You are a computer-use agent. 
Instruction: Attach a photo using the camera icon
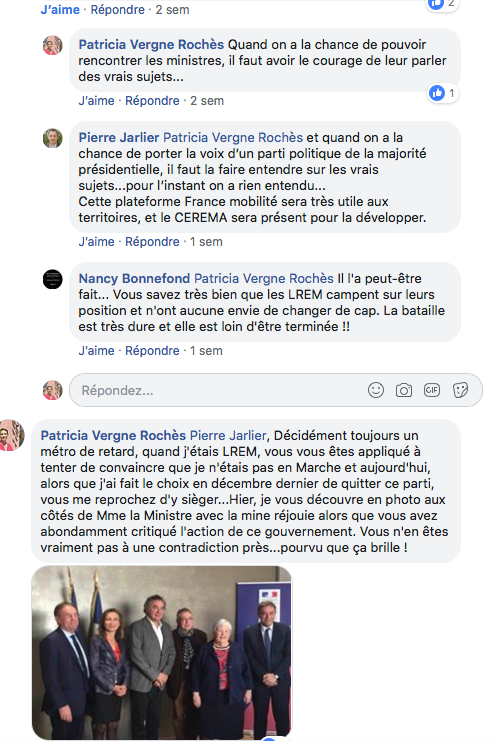(x=404, y=390)
